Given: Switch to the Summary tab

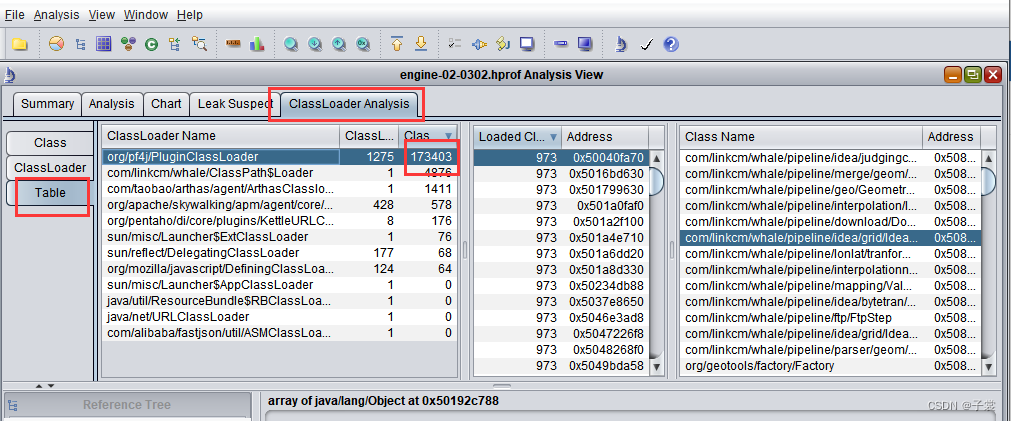Looking at the screenshot, I should tap(47, 104).
